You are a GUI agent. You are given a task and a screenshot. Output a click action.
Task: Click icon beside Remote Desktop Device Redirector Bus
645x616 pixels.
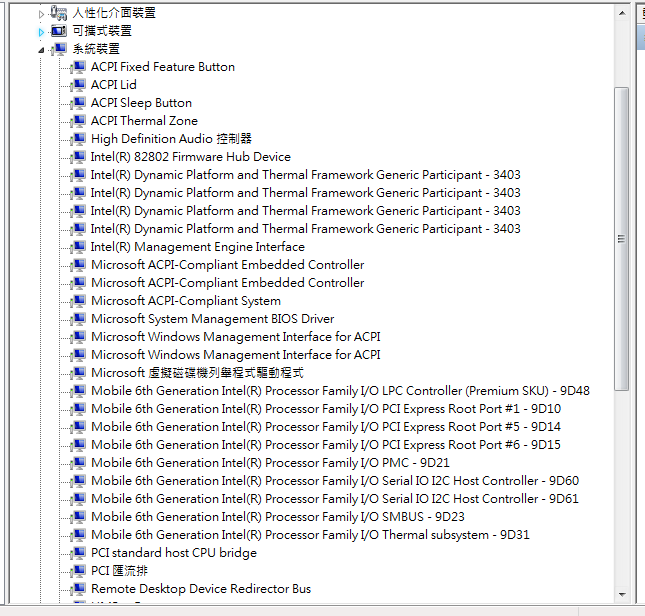point(78,589)
